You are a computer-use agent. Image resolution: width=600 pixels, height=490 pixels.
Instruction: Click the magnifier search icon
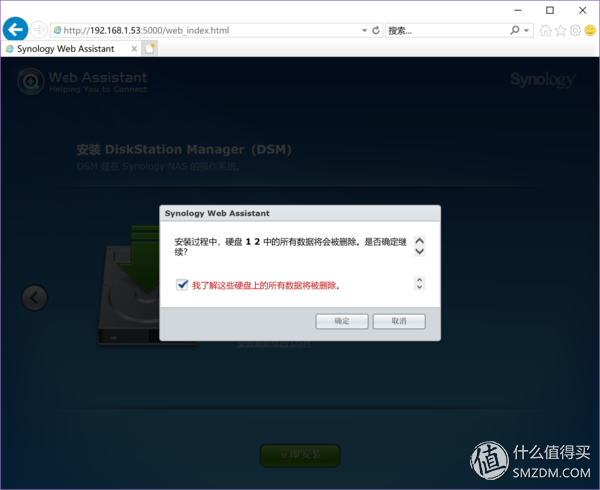click(x=515, y=30)
